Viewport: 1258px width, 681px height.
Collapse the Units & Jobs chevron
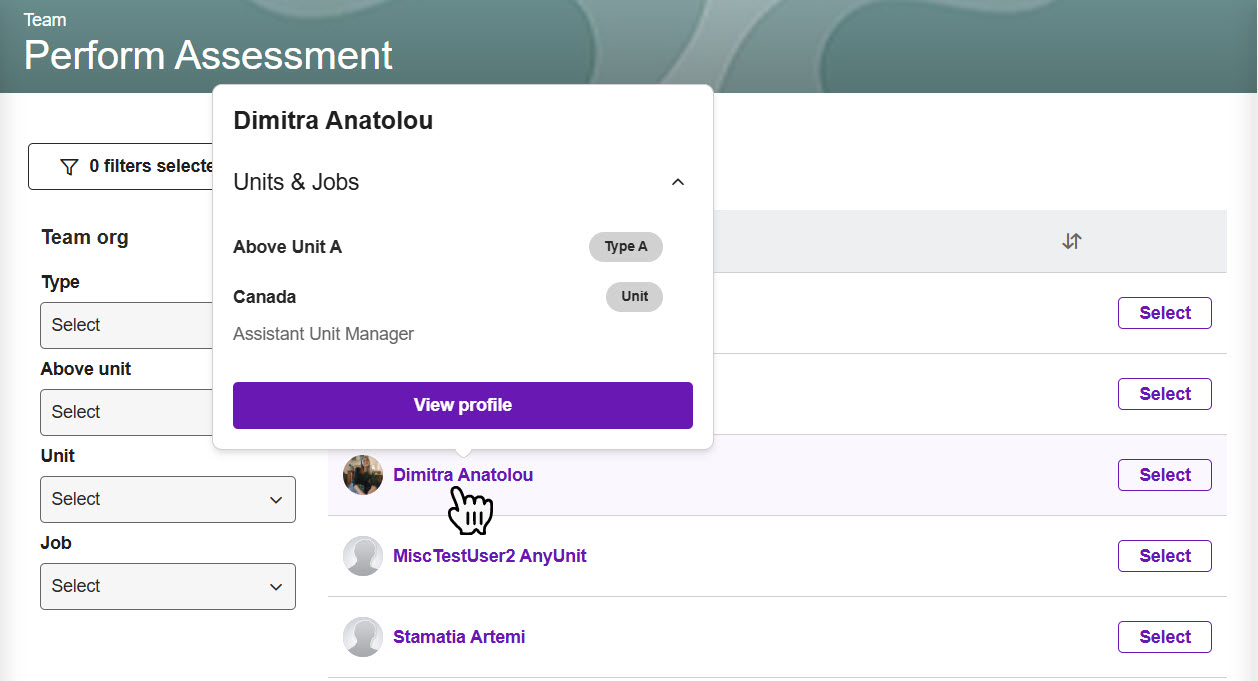tap(678, 182)
